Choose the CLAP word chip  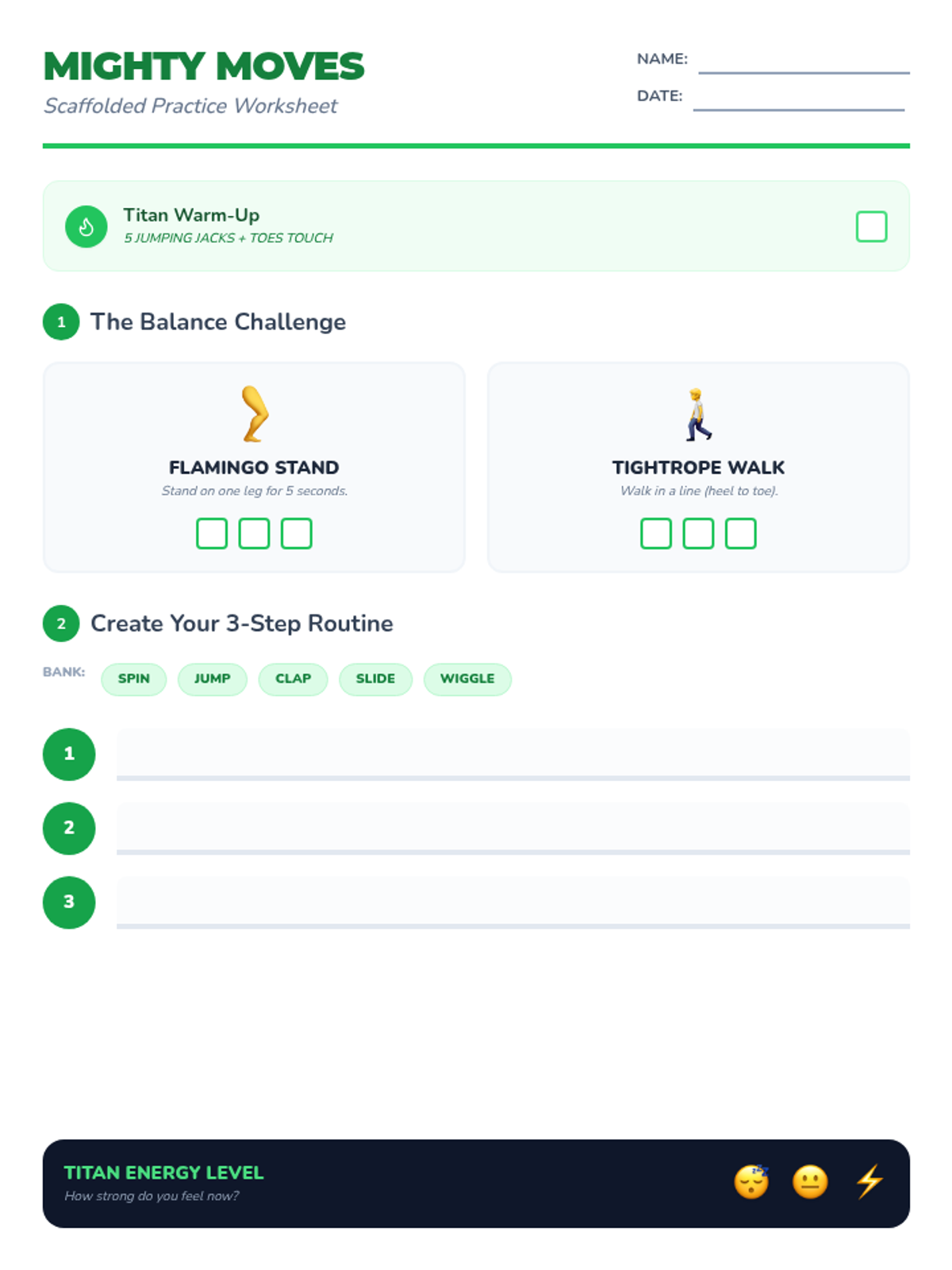pos(294,679)
